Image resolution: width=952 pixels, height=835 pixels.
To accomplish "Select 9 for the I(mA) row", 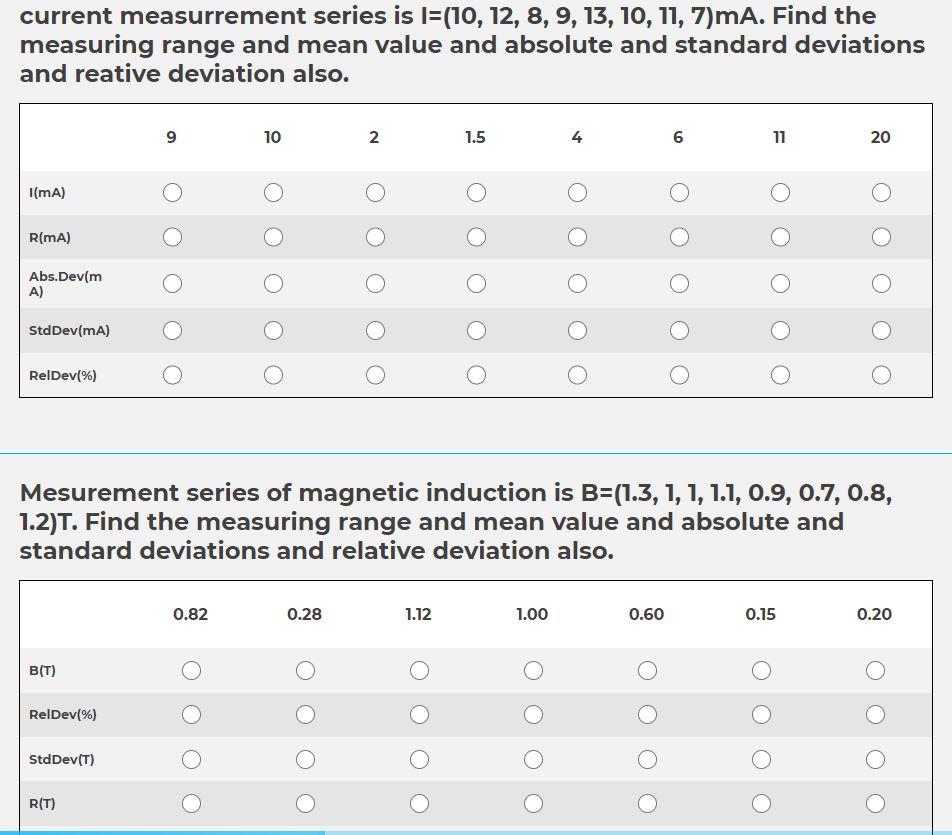I will (172, 193).
